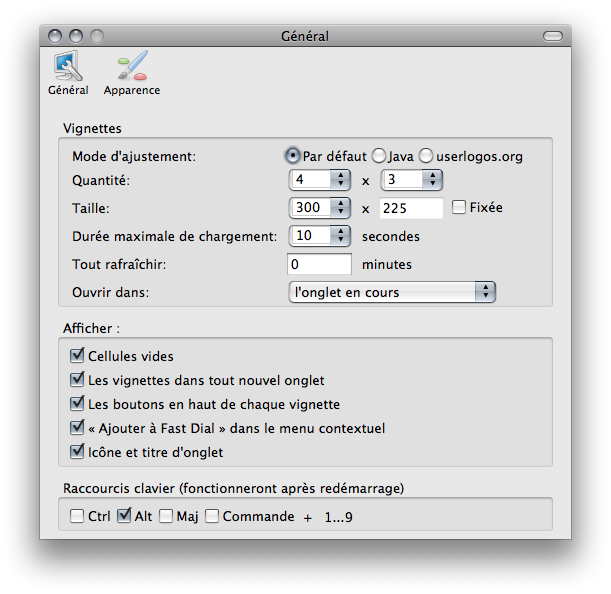Uncheck Icône et titre d'onglet

coord(77,452)
